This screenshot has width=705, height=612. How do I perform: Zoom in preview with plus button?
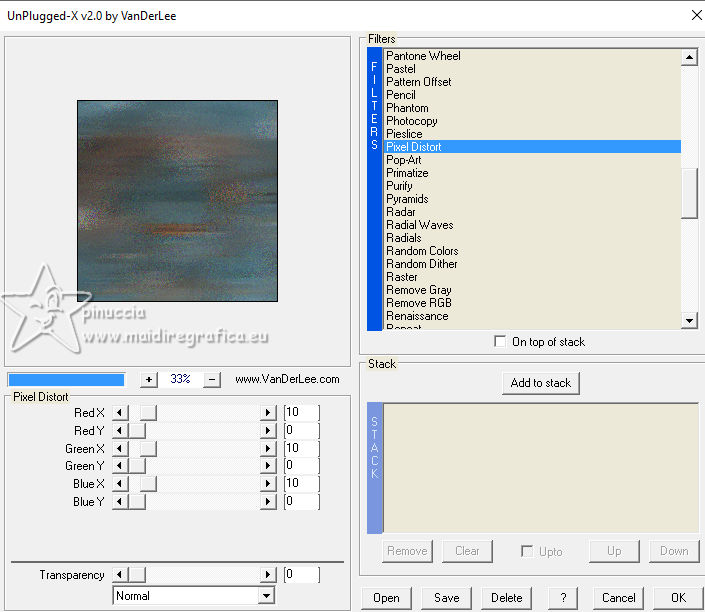point(149,380)
